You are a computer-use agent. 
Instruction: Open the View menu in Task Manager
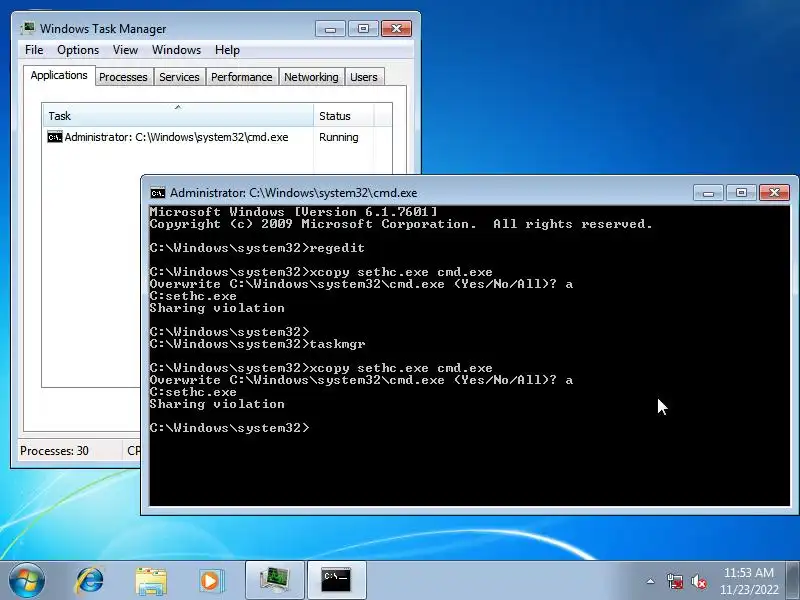[126, 50]
